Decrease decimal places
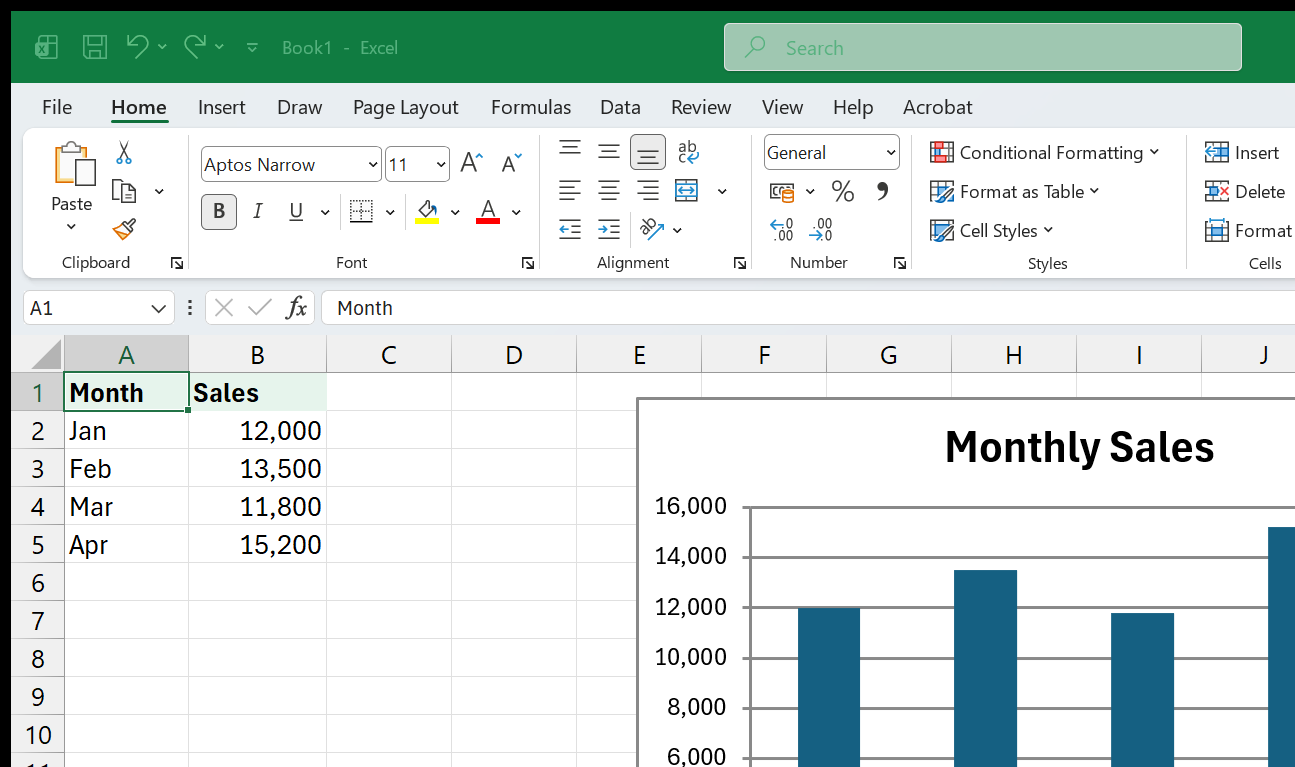Screen dimensions: 1295x767 [x=821, y=230]
